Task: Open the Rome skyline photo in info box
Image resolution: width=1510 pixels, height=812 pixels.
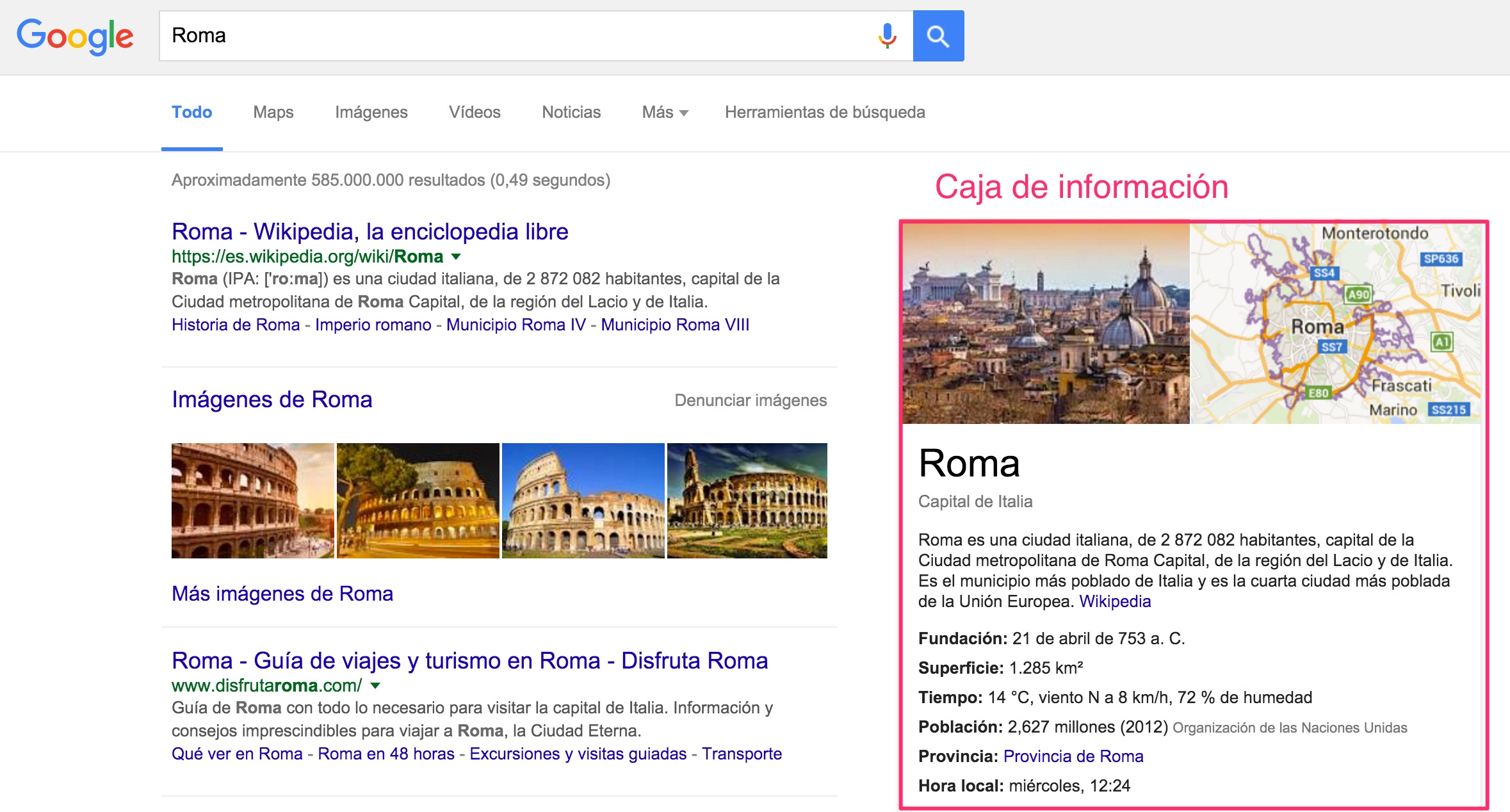Action: pyautogui.click(x=1046, y=323)
